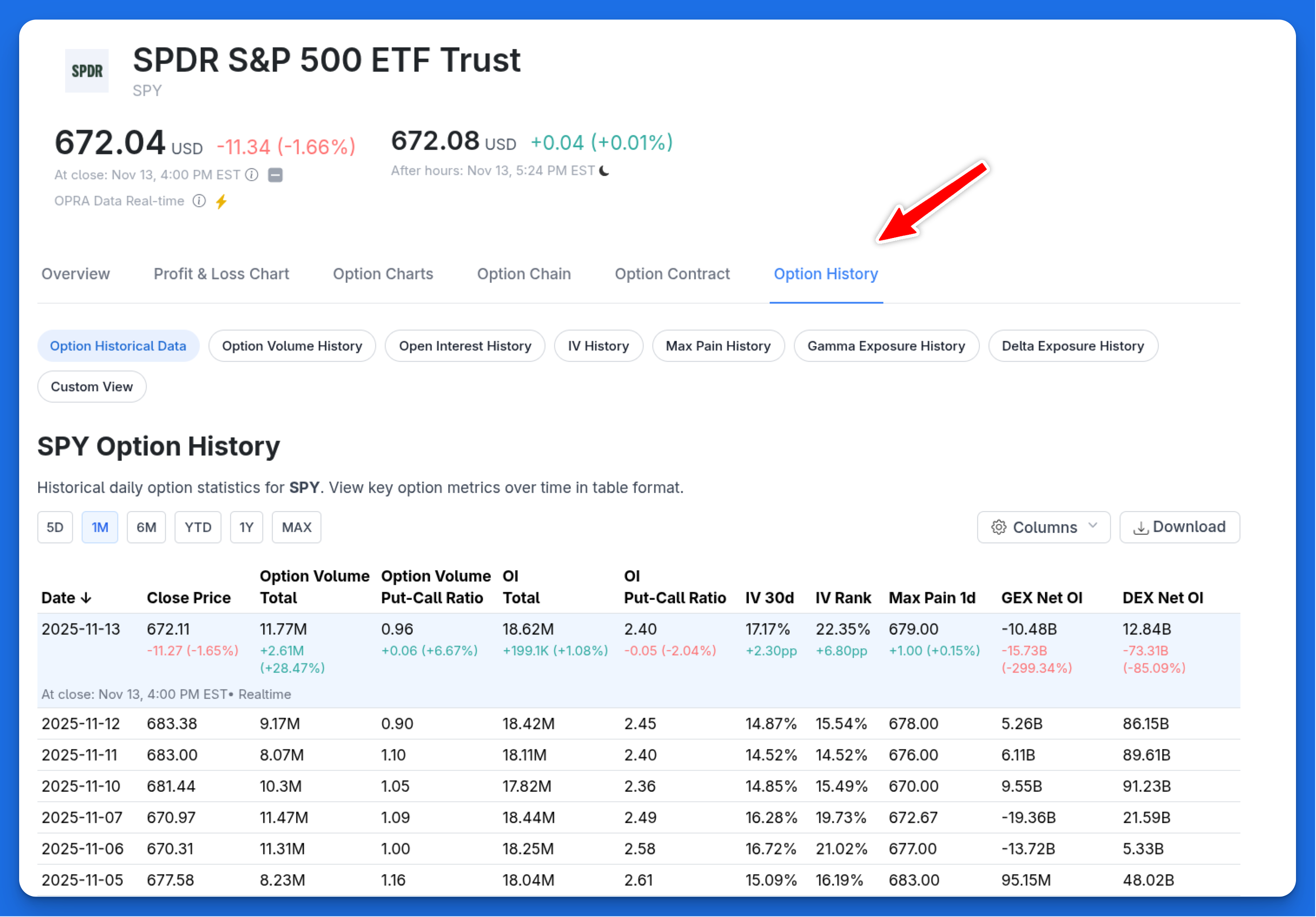Select the 6M time range
This screenshot has height=917, width=1316.
tap(146, 527)
